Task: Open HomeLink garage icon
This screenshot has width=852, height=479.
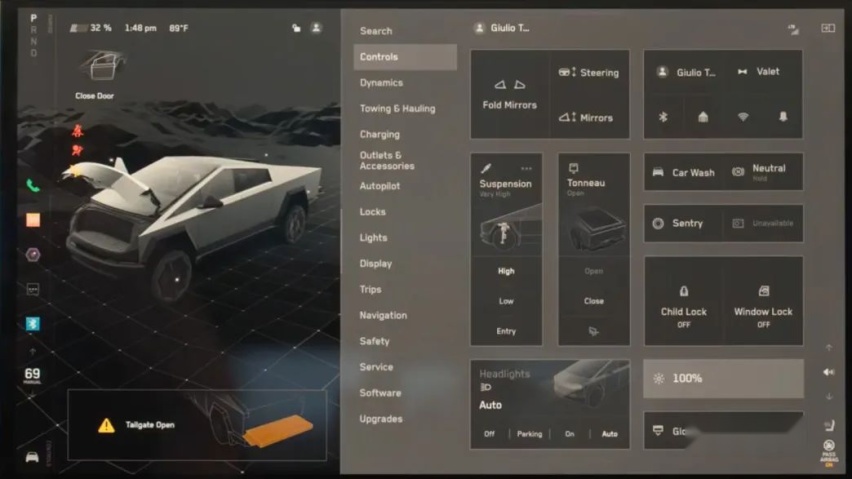Action: click(703, 117)
